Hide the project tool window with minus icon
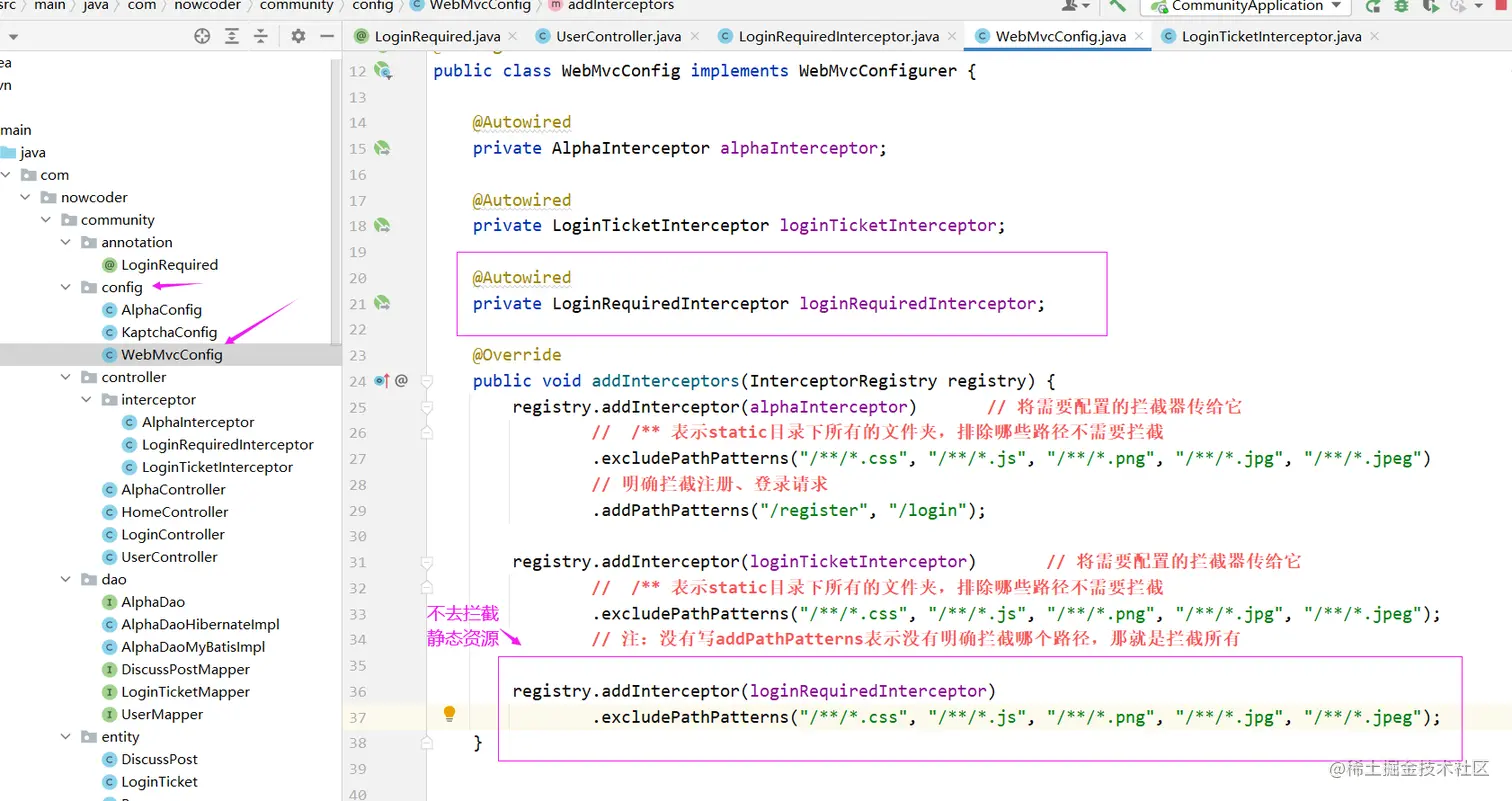Screen dimensions: 1512x801 pos(326,36)
